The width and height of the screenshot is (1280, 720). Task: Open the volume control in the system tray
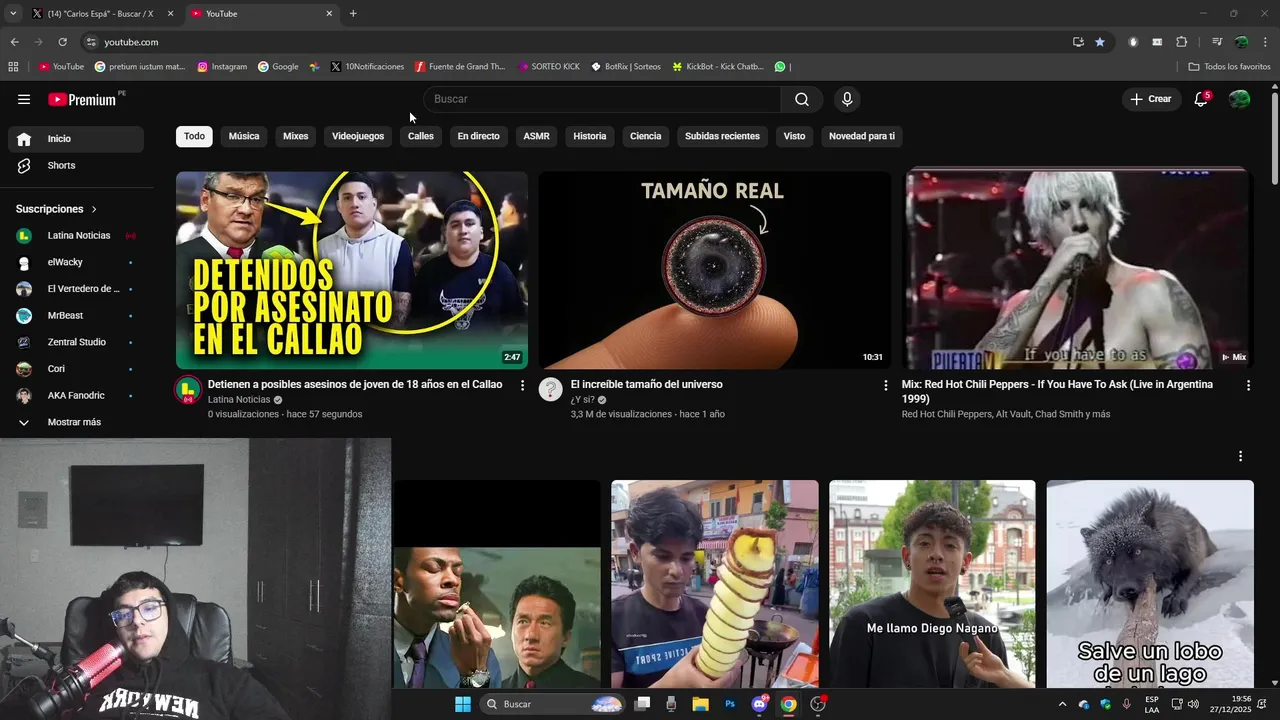click(1193, 704)
